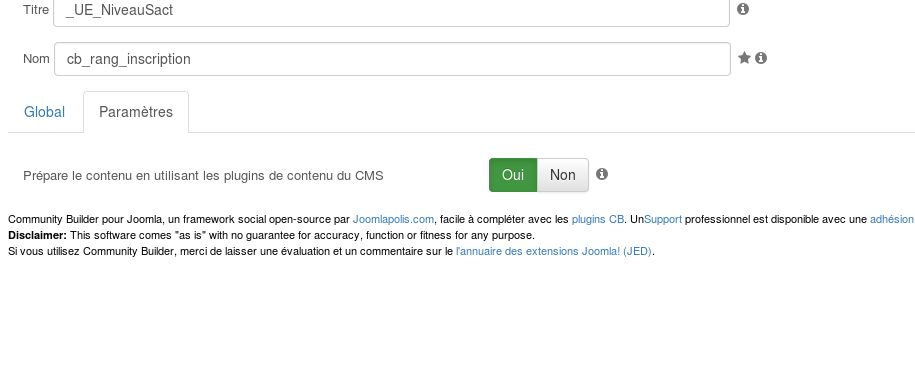Focus the Titre field containing _UE_NiveauSact
Screen dimensions: 915x378
[x=392, y=10]
